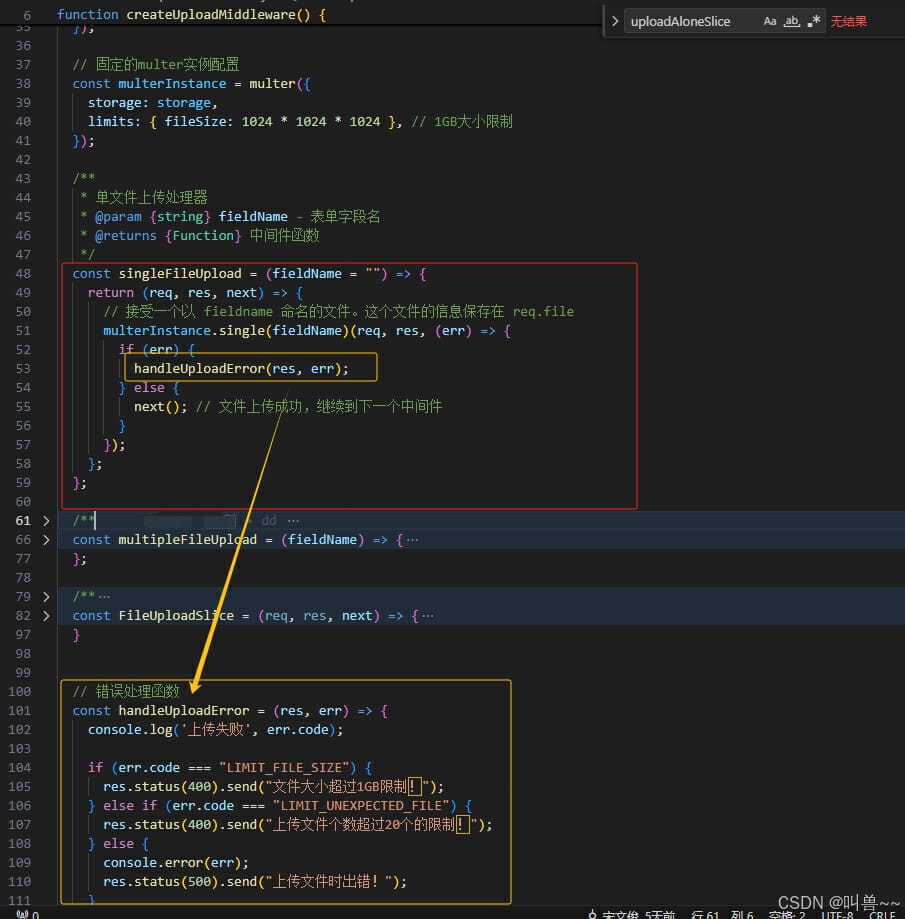Click the comment '// 错误处理函数'

point(126,692)
